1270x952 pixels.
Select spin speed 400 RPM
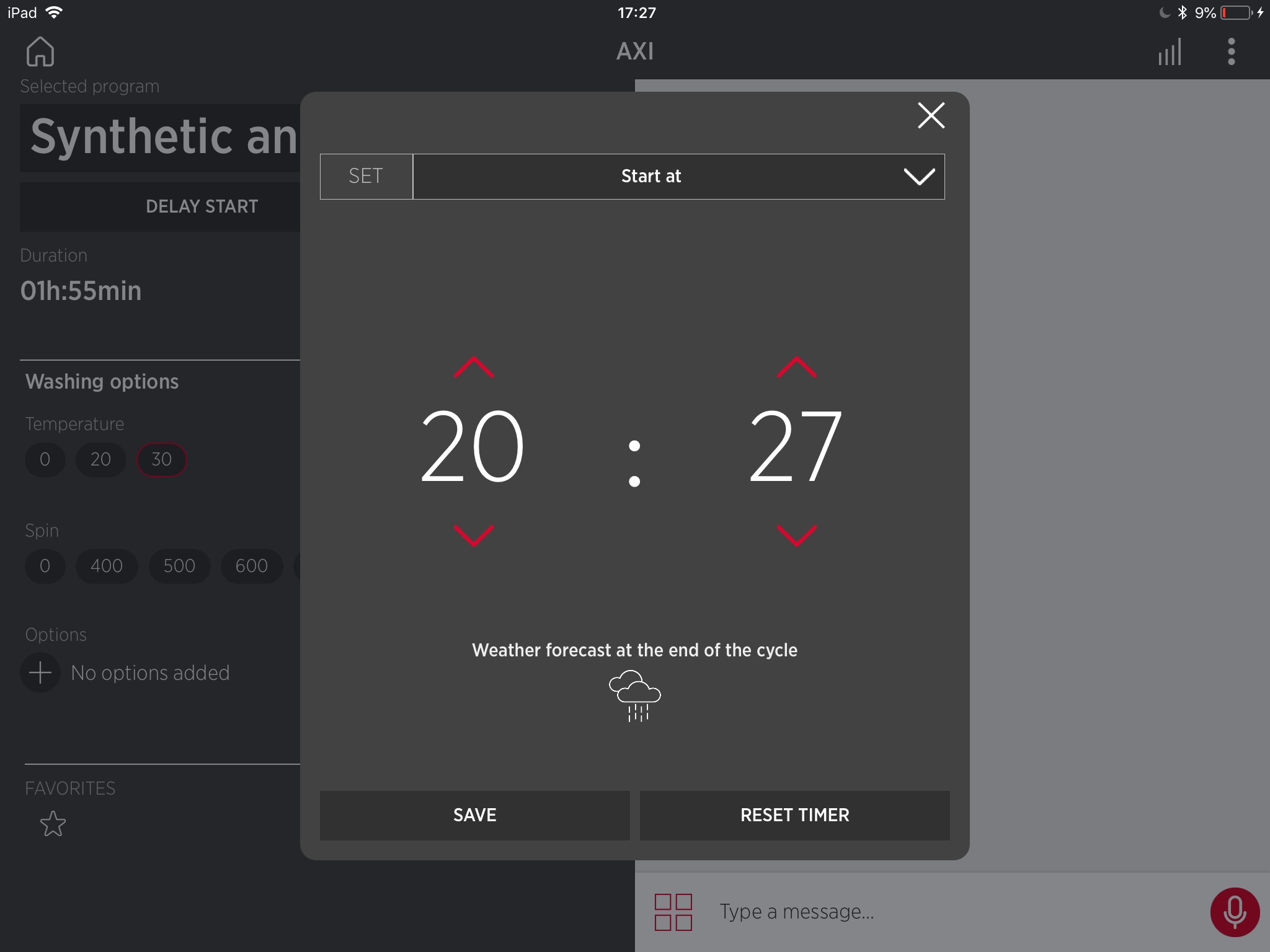click(107, 565)
